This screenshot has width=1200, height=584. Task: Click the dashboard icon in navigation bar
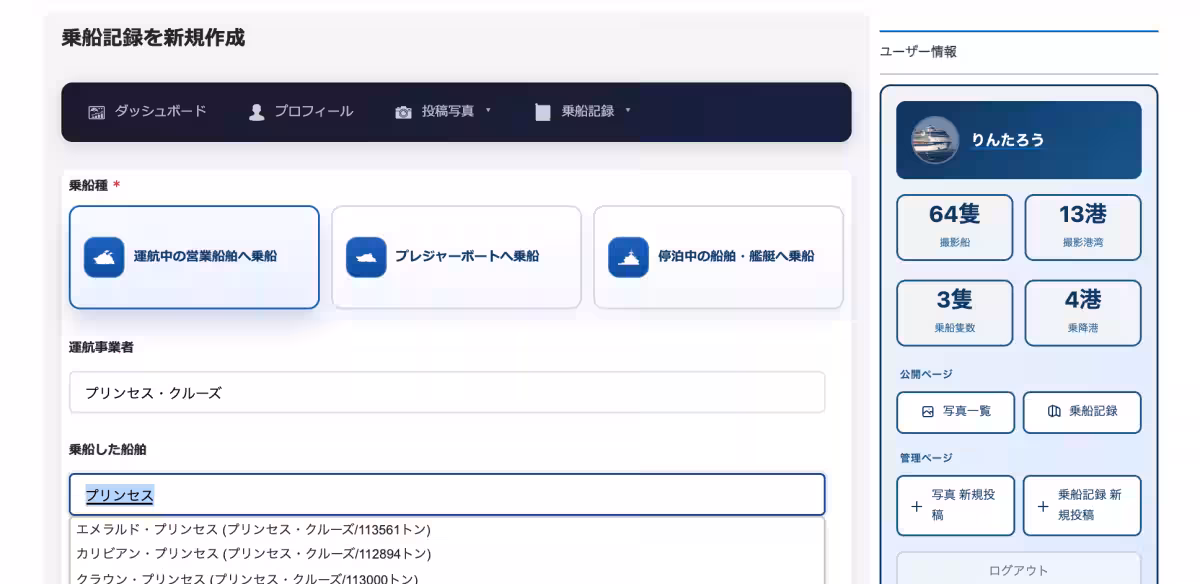(97, 112)
